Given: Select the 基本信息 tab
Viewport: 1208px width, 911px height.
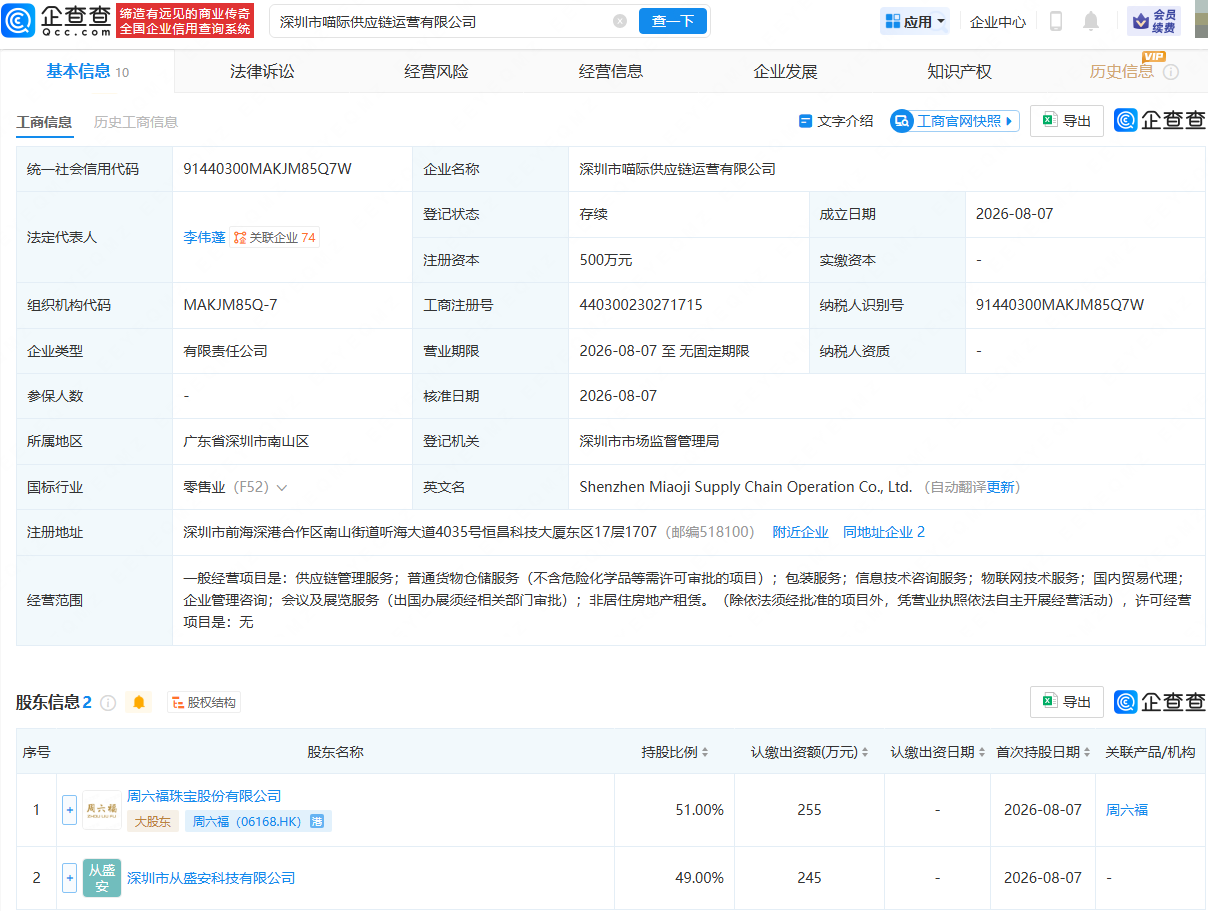Looking at the screenshot, I should click(x=87, y=71).
